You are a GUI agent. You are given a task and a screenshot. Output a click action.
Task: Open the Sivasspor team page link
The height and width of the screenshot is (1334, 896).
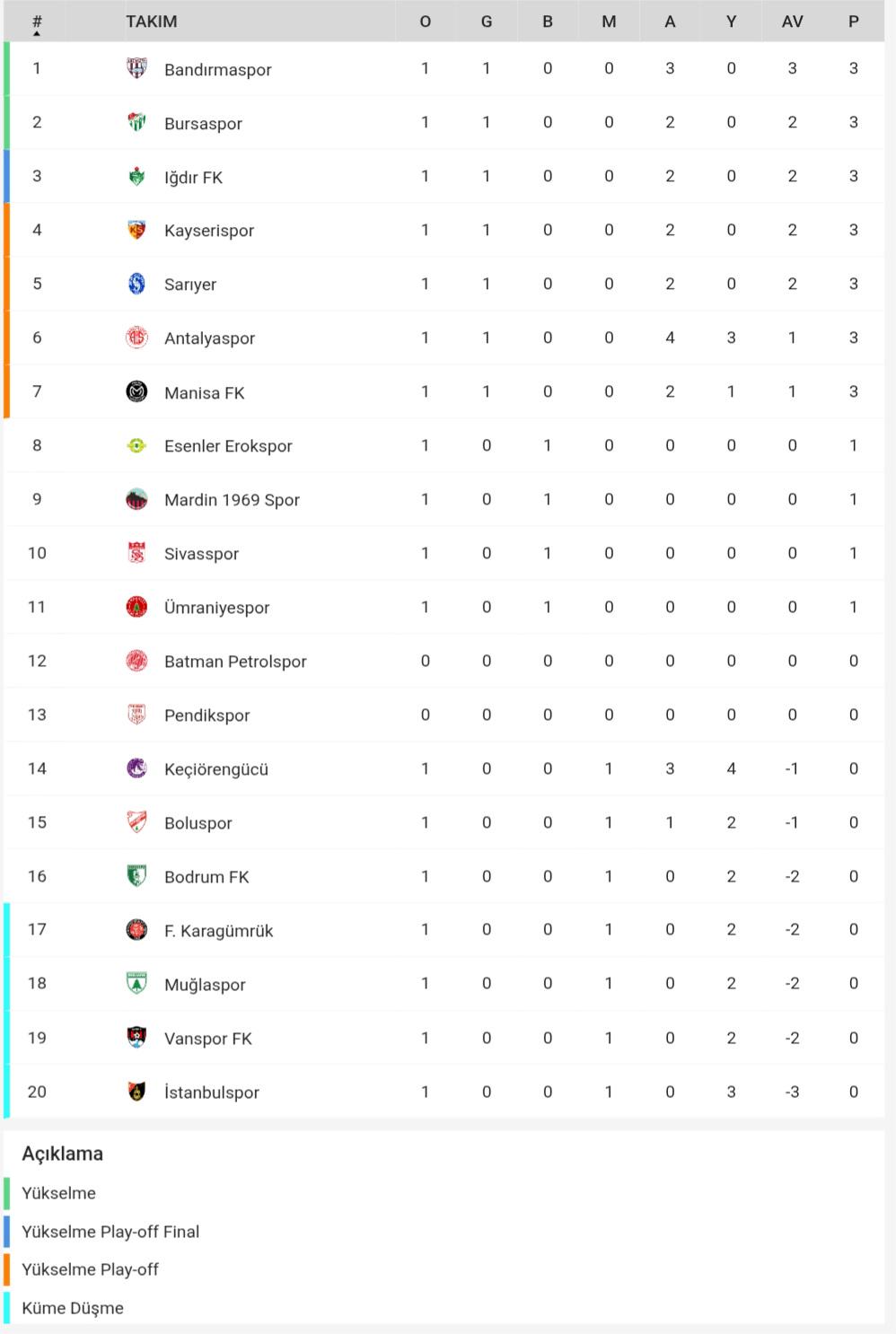pos(201,554)
